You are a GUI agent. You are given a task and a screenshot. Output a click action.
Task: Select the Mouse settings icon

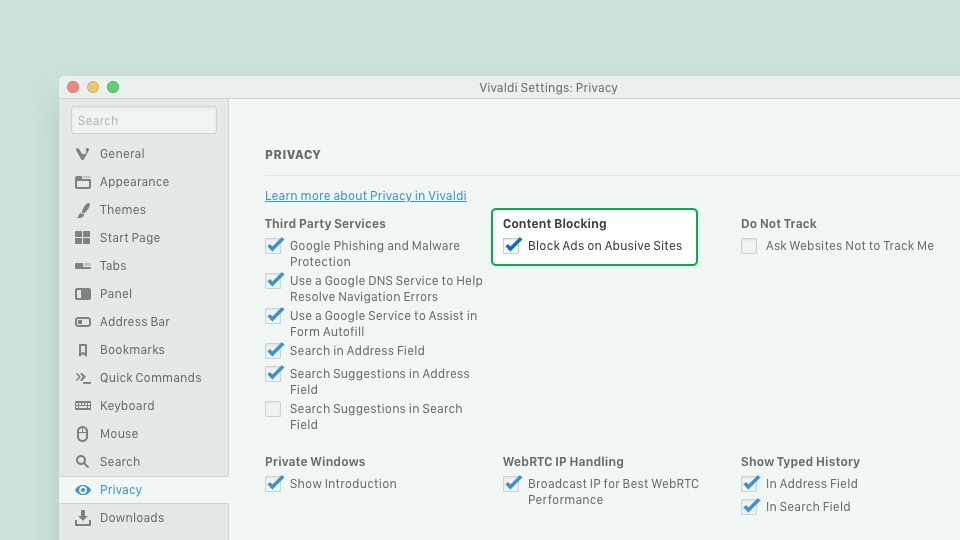tap(83, 434)
